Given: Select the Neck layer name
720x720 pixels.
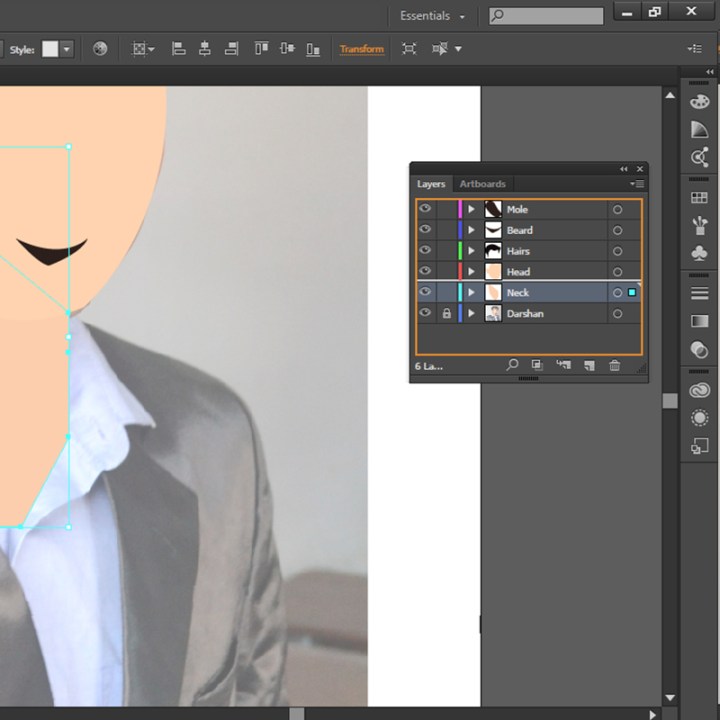Looking at the screenshot, I should (x=518, y=293).
